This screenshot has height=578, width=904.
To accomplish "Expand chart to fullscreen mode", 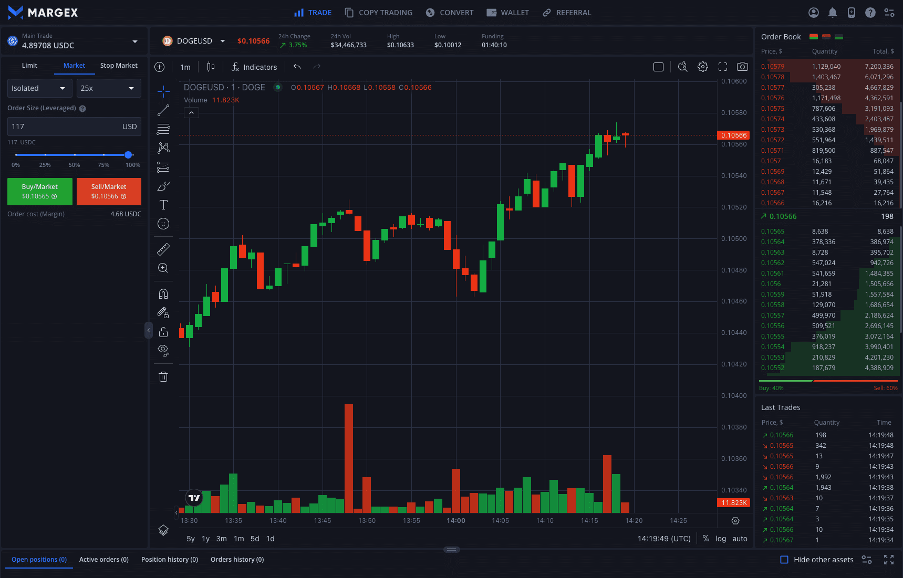I will (x=723, y=66).
